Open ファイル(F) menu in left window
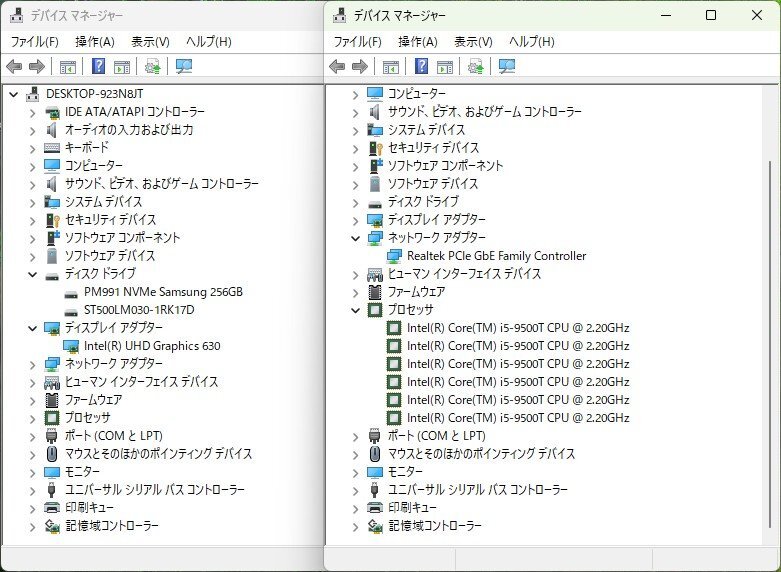The image size is (781, 572). [34, 41]
